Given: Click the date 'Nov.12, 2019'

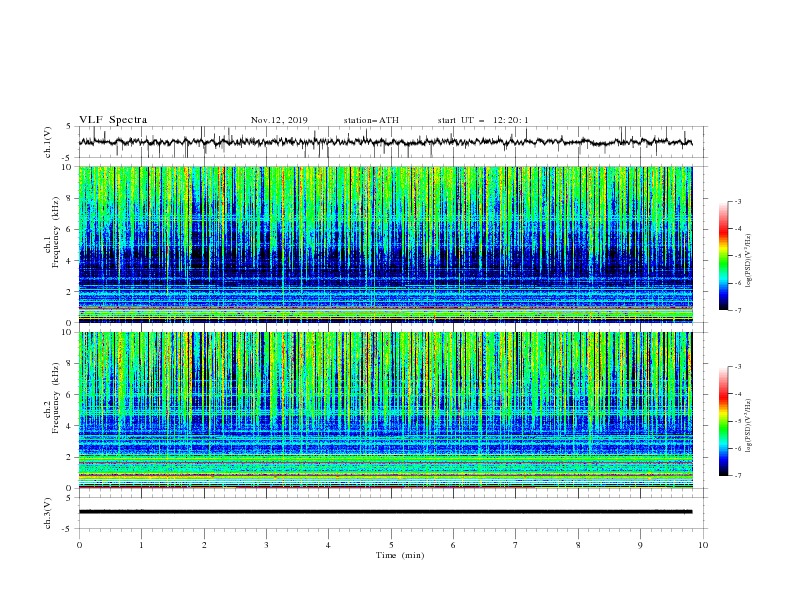Looking at the screenshot, I should click(279, 120).
